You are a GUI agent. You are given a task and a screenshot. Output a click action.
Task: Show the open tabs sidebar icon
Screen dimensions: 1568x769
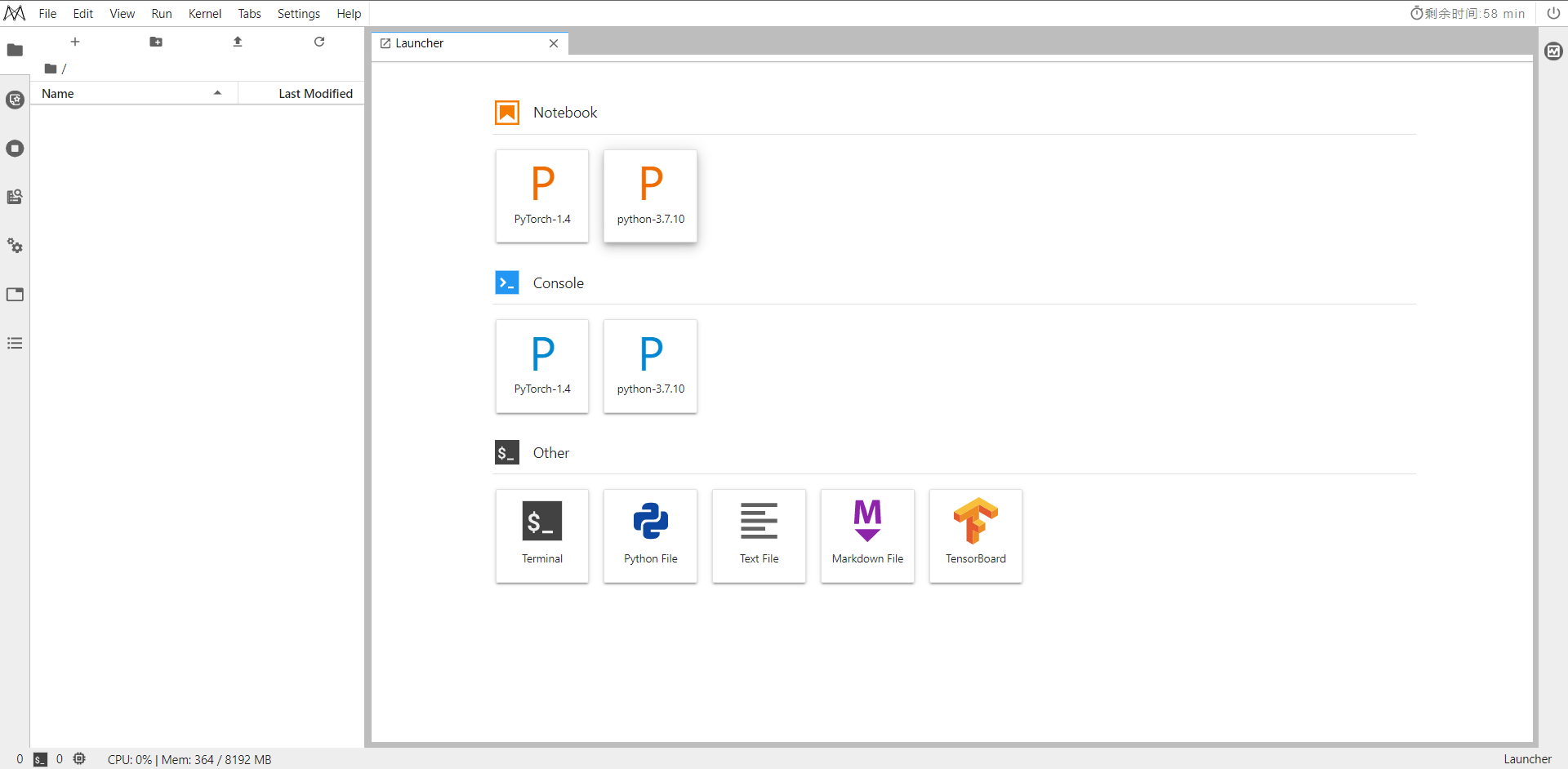pyautogui.click(x=15, y=295)
